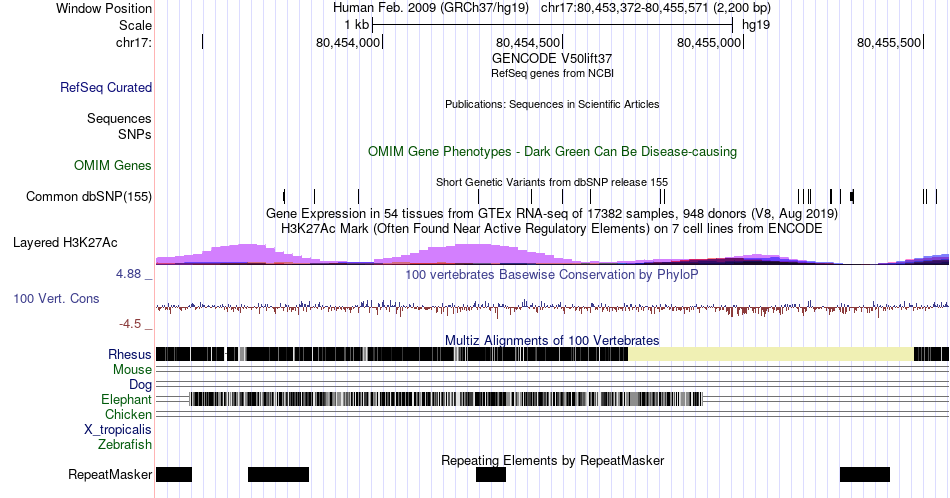Click the RepeatMasker block below 'Repeating Elements'
950x498 pixels.
coord(491,474)
